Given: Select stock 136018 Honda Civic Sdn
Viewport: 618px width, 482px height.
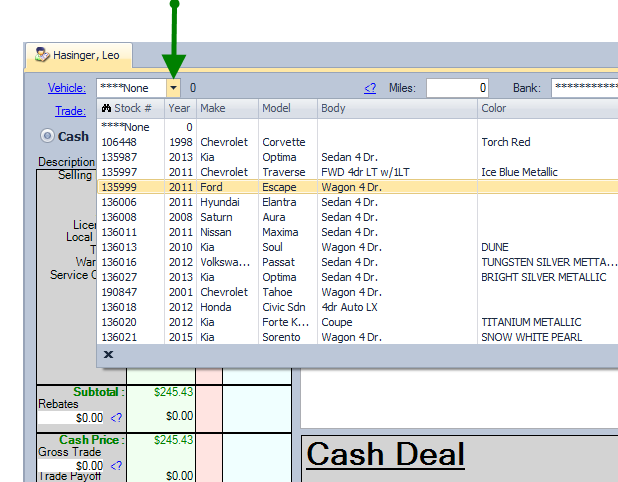Looking at the screenshot, I should pos(357,307).
